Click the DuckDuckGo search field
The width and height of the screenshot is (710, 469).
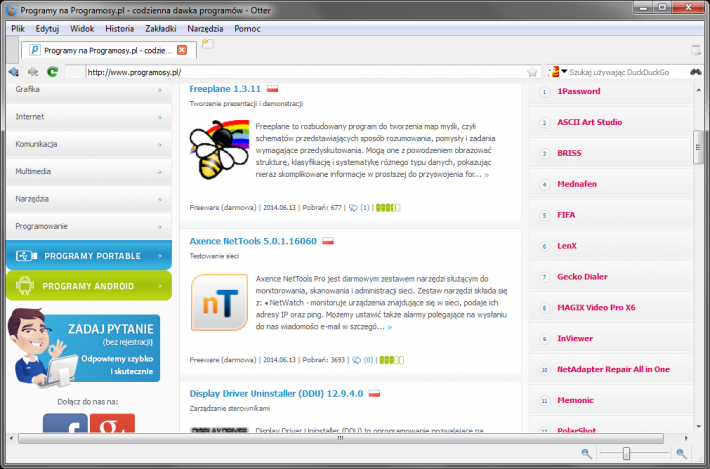pyautogui.click(x=627, y=72)
